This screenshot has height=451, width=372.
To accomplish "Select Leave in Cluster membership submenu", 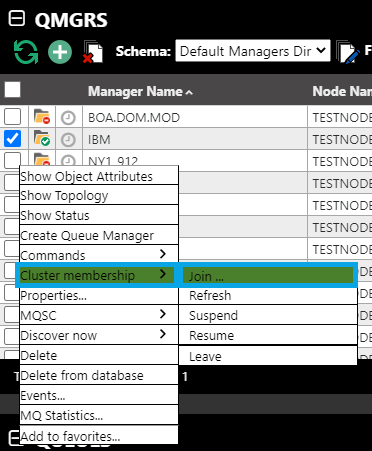I will [268, 356].
